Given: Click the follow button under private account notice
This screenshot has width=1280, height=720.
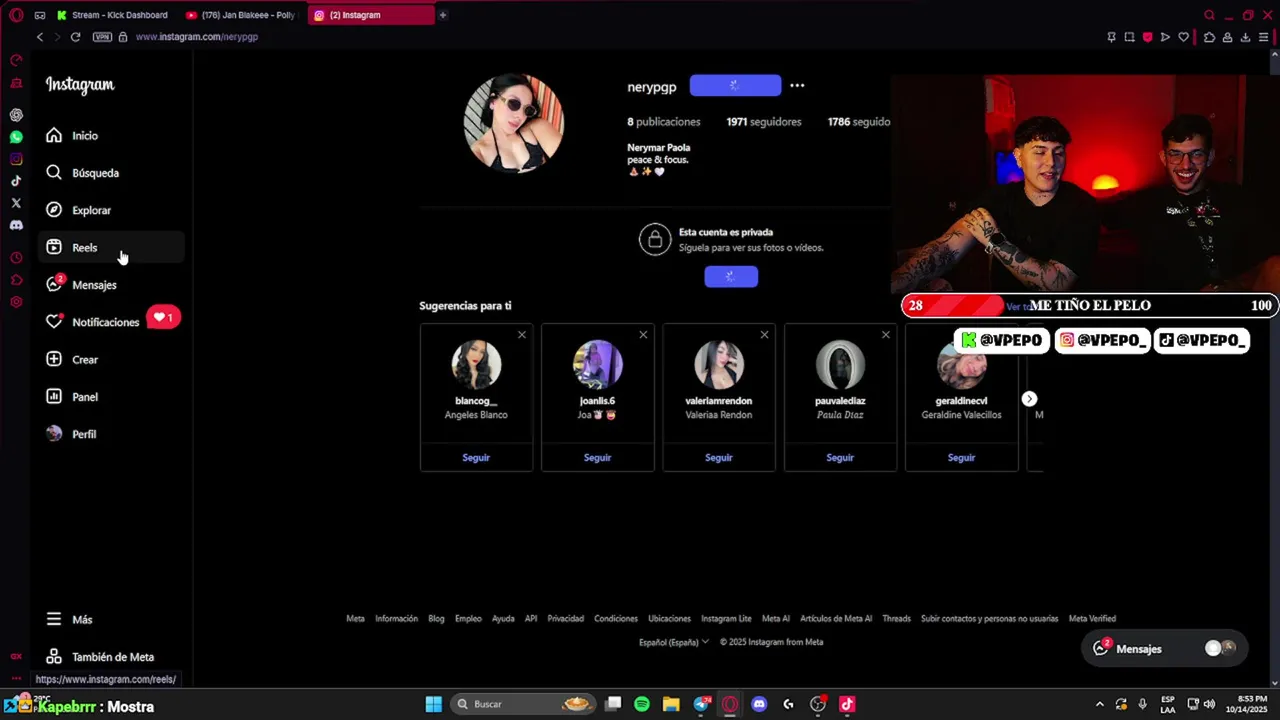Looking at the screenshot, I should (731, 277).
